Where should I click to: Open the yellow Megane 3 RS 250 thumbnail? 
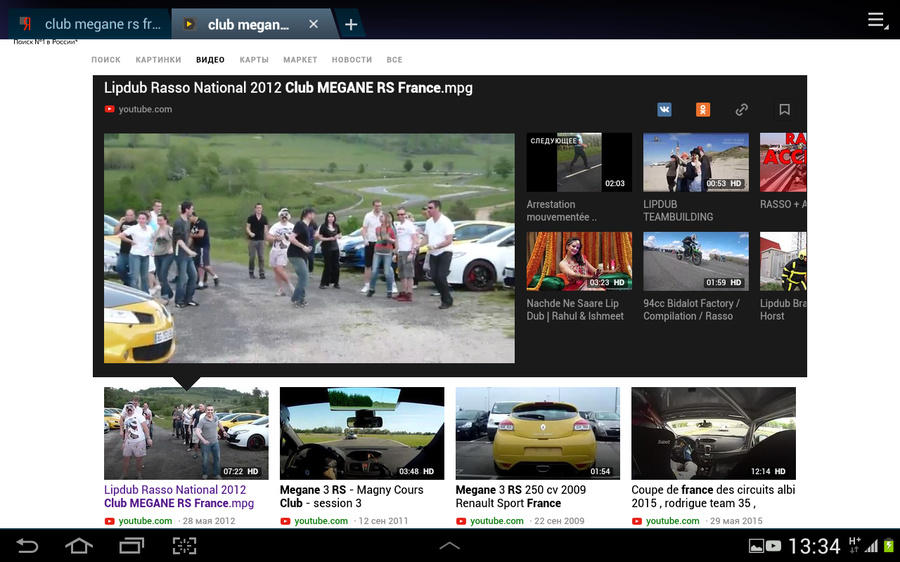click(538, 433)
